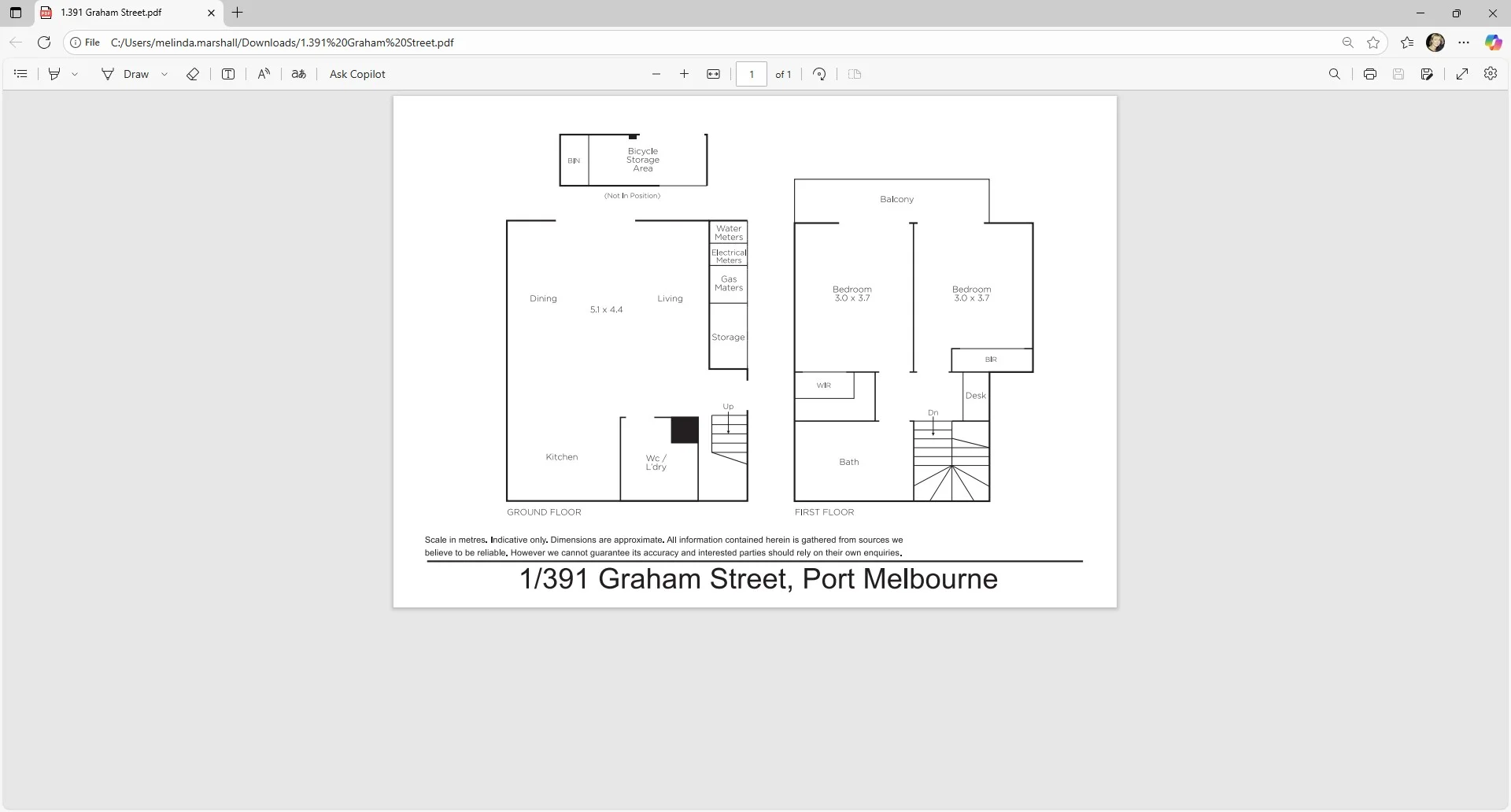Enable fit-to-width page zoom
The width and height of the screenshot is (1511, 812).
click(714, 74)
